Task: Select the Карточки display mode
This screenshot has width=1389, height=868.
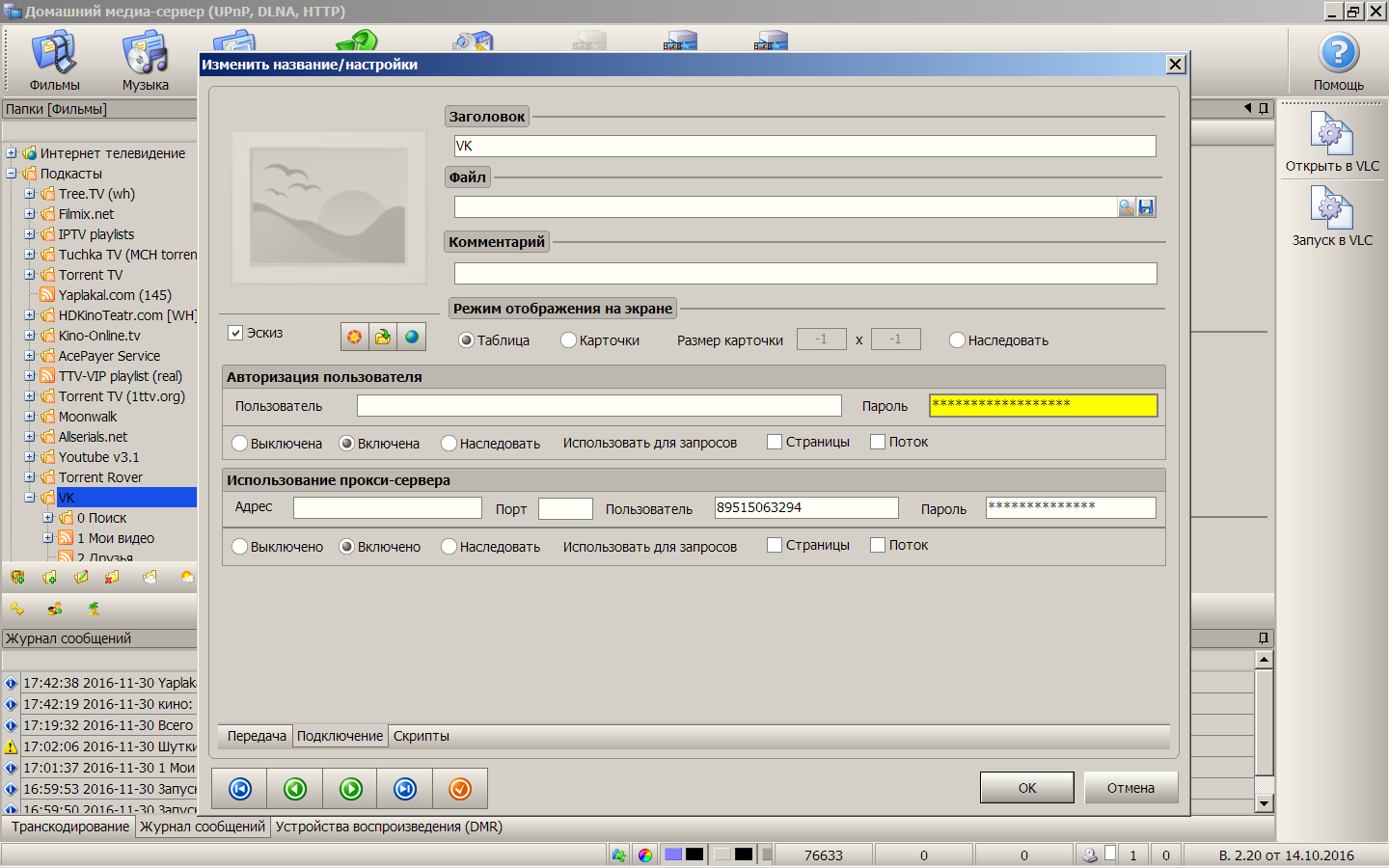Action: click(x=568, y=340)
